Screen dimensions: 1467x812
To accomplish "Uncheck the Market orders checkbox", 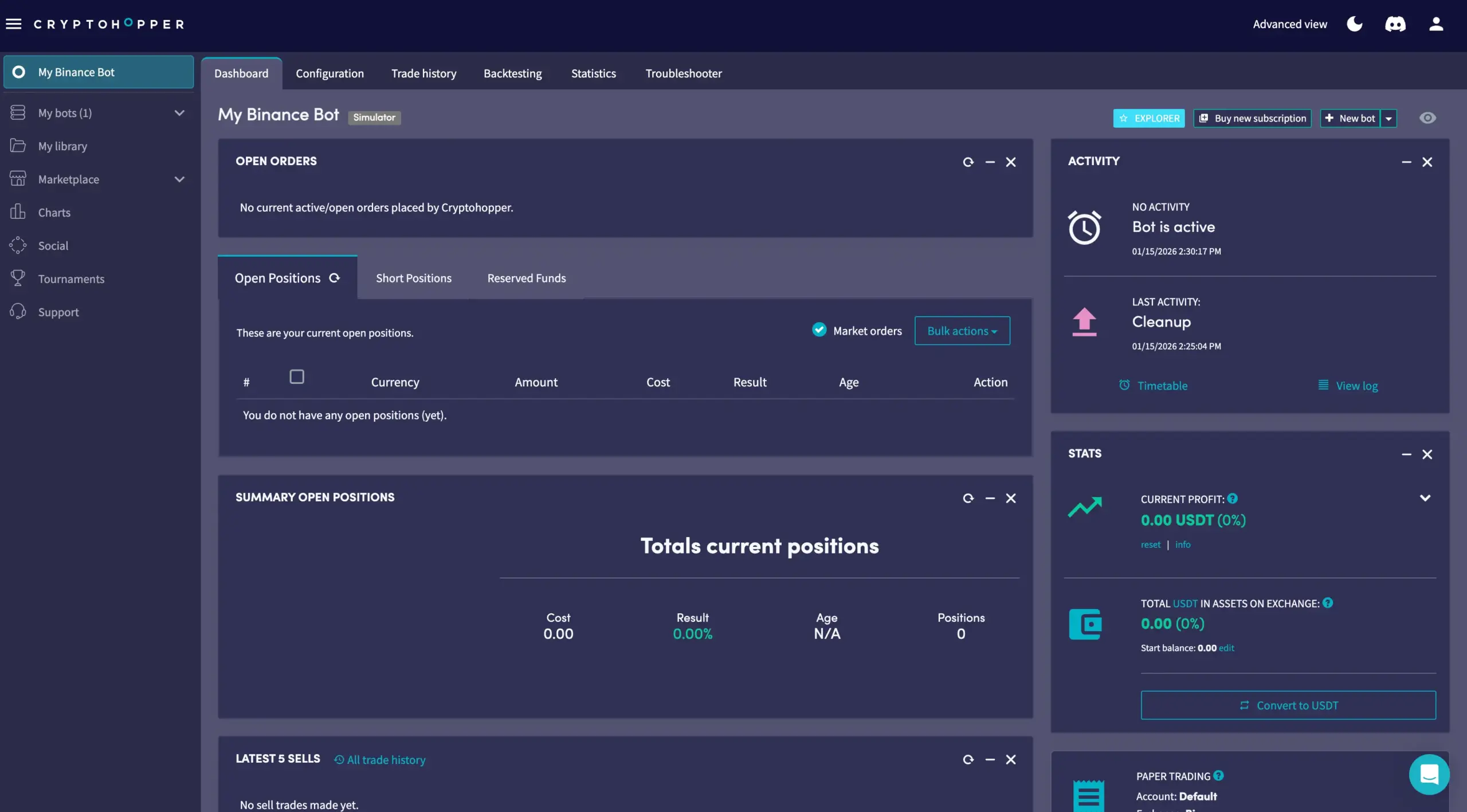I will pyautogui.click(x=819, y=329).
